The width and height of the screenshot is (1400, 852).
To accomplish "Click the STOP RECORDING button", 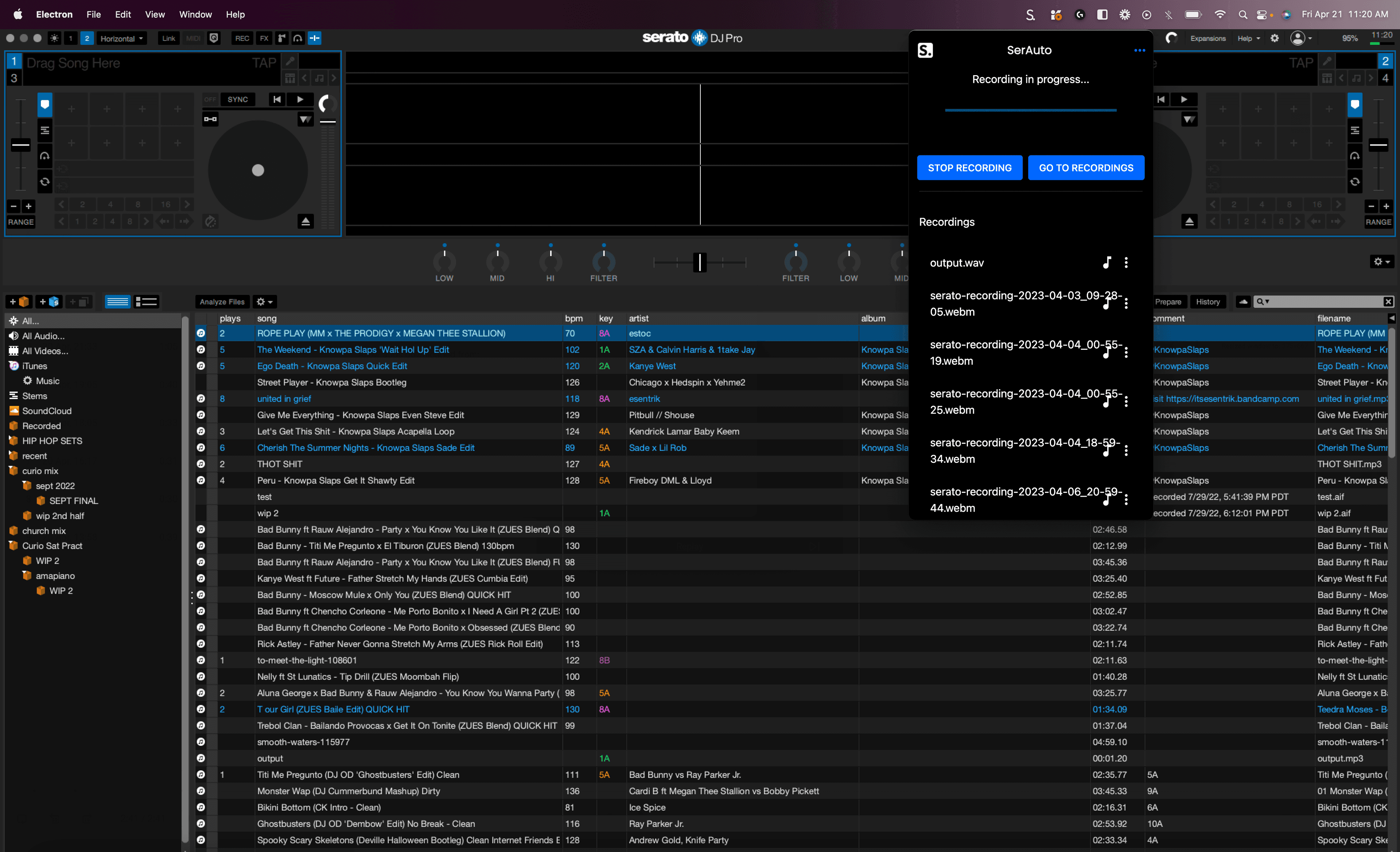I will click(x=969, y=168).
